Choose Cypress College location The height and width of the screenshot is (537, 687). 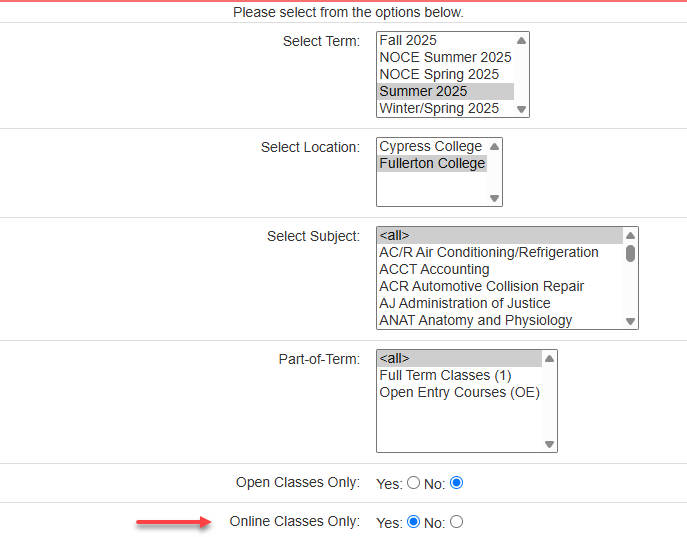(432, 146)
